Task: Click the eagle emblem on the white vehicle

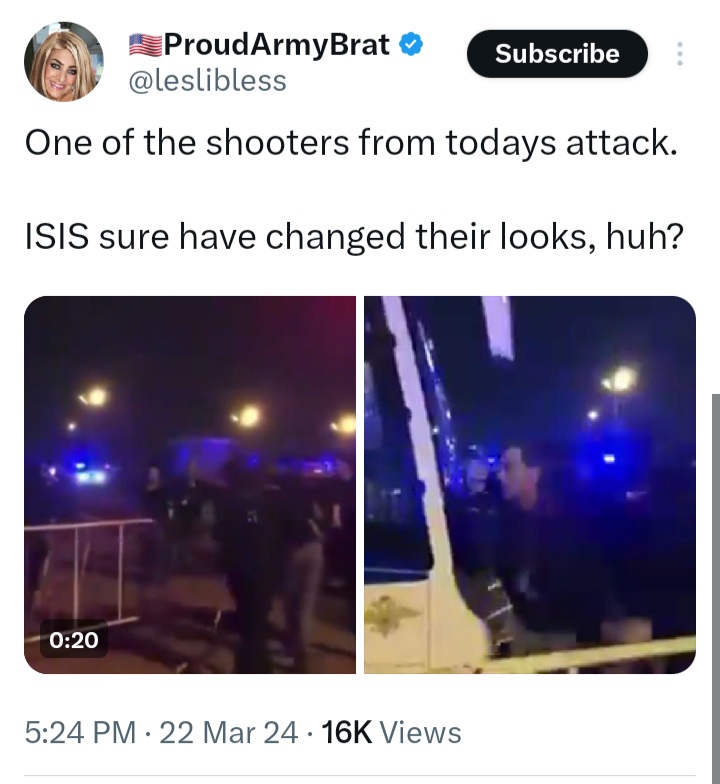Action: [x=392, y=616]
